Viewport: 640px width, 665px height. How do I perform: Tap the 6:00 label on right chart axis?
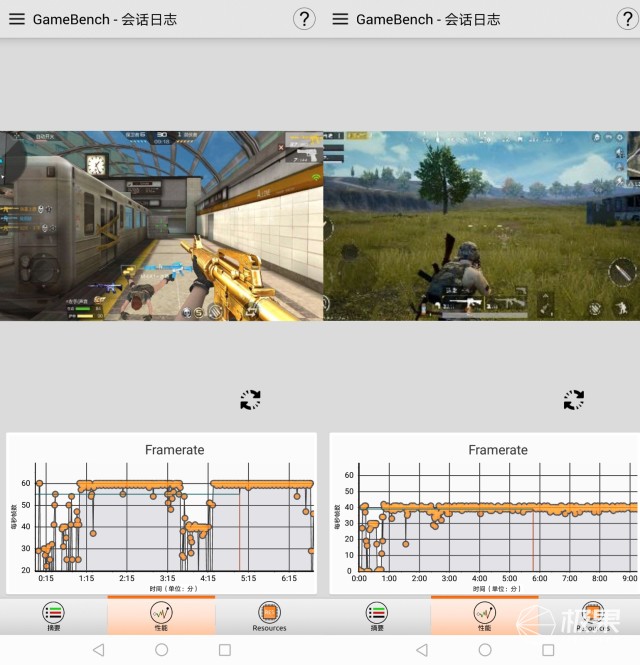(x=539, y=578)
